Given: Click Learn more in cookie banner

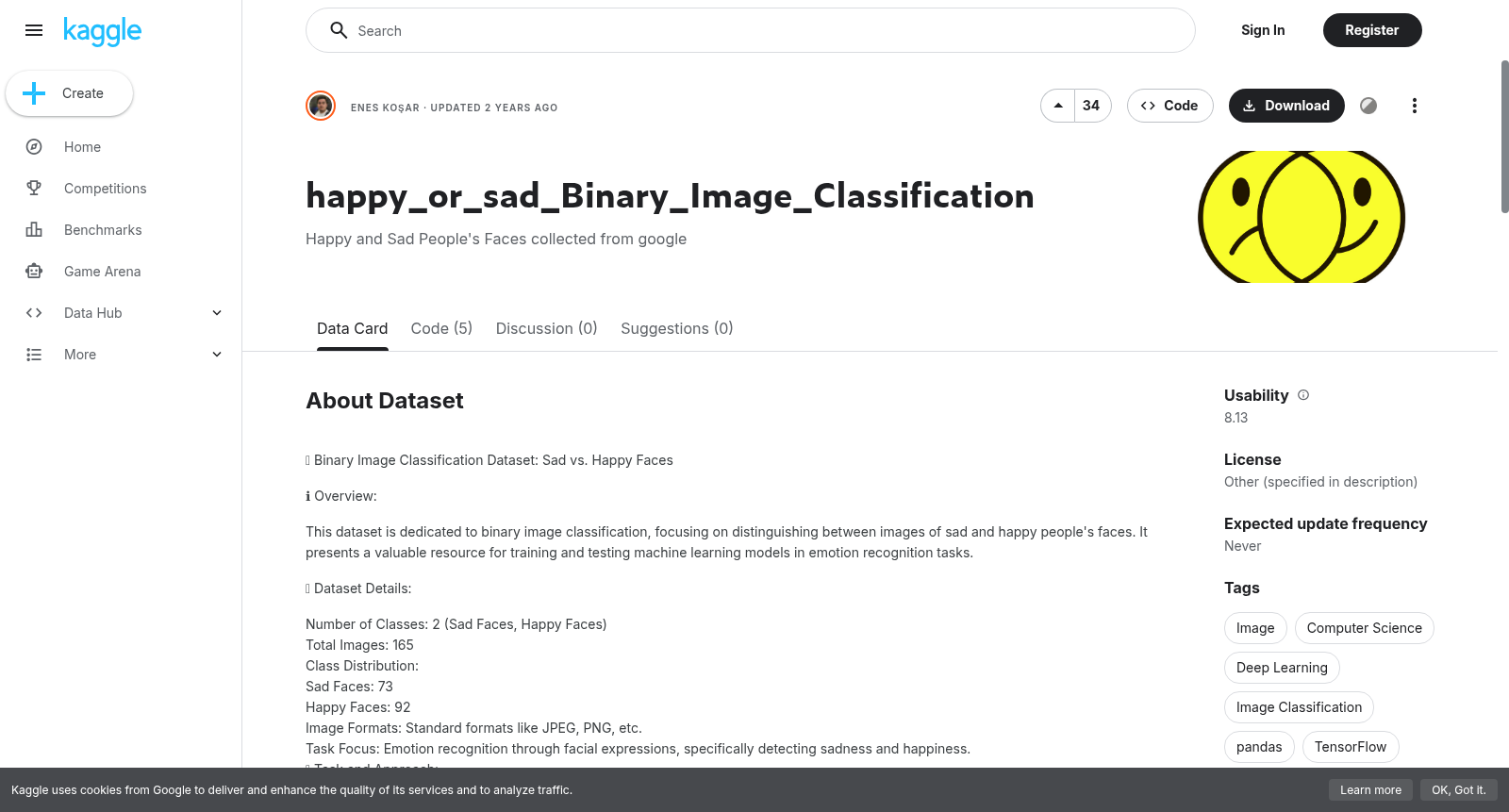Looking at the screenshot, I should pos(1370,790).
